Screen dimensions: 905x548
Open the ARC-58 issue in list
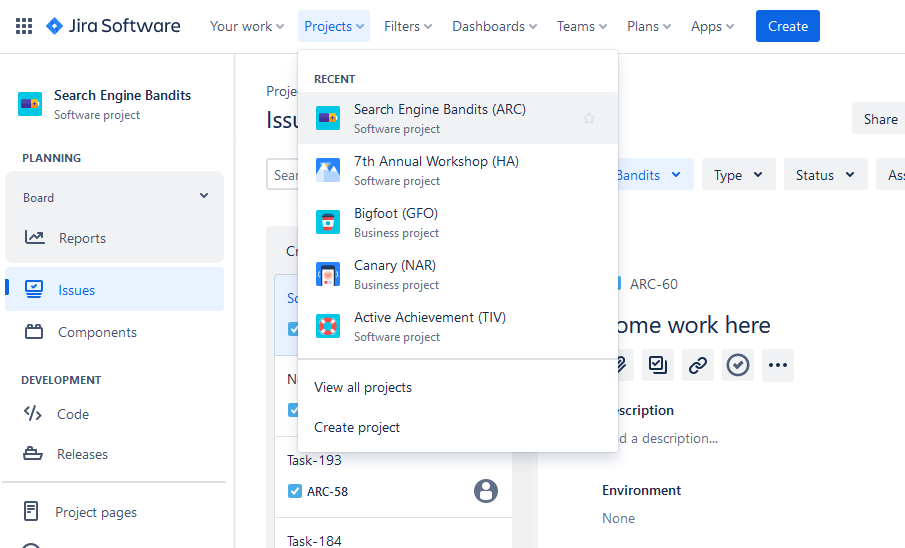tap(327, 491)
